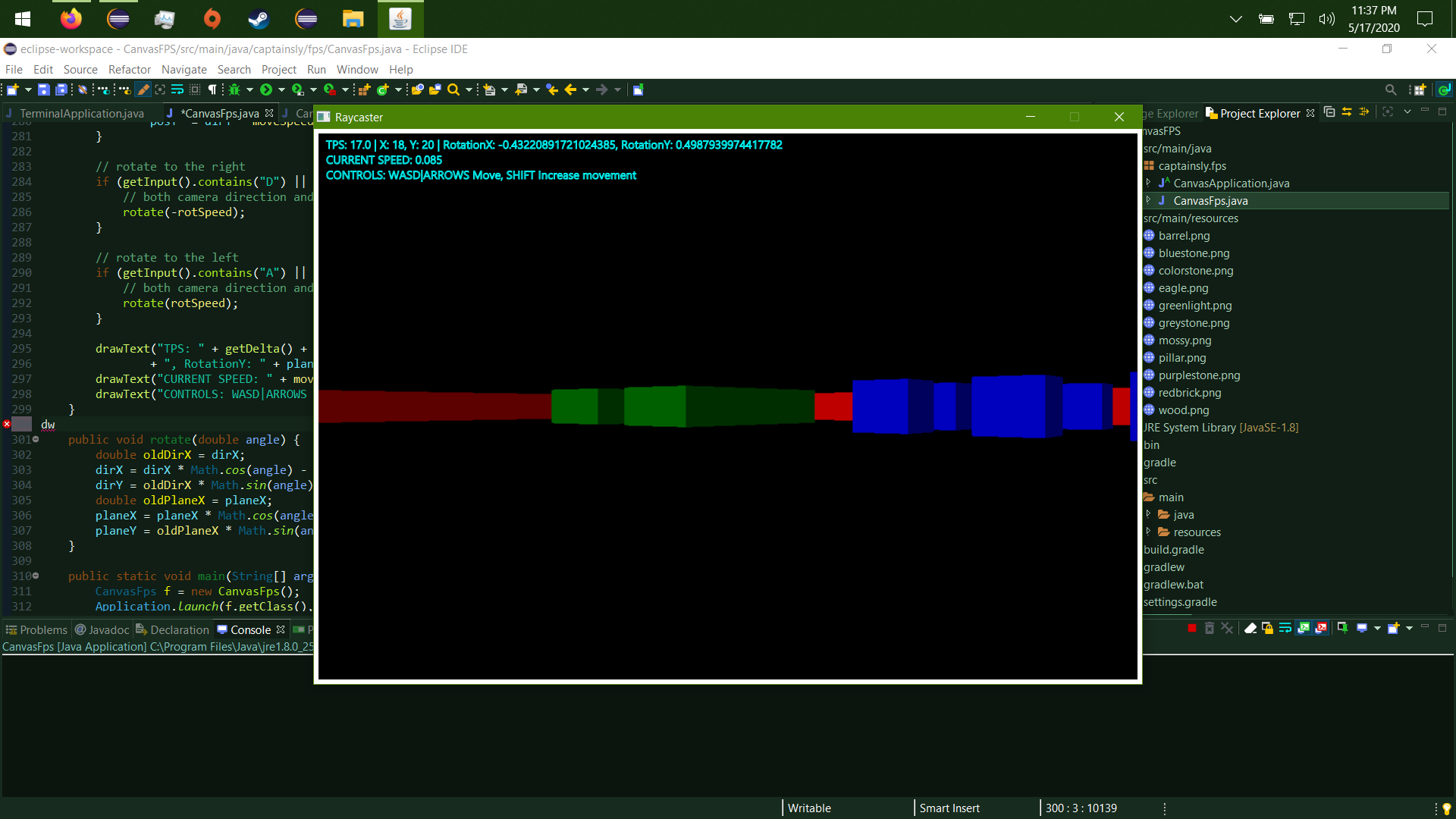Open the Eclipse IDE taskbar icon
The width and height of the screenshot is (1456, 819).
[118, 19]
